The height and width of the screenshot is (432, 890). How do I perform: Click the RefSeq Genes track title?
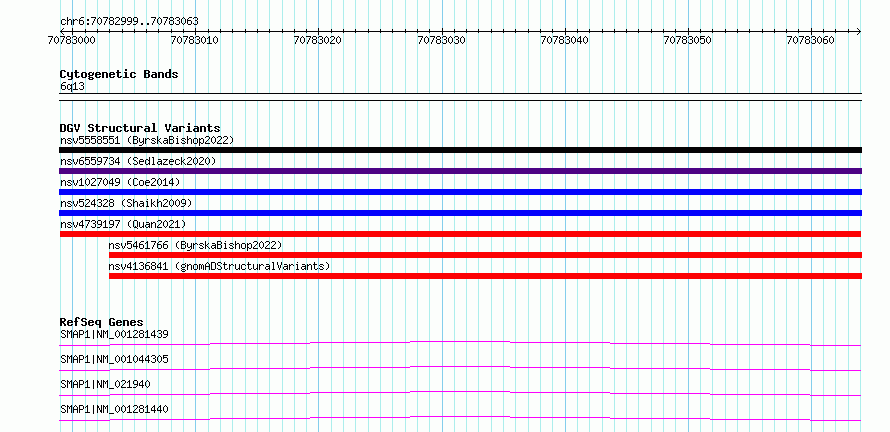(x=102, y=322)
